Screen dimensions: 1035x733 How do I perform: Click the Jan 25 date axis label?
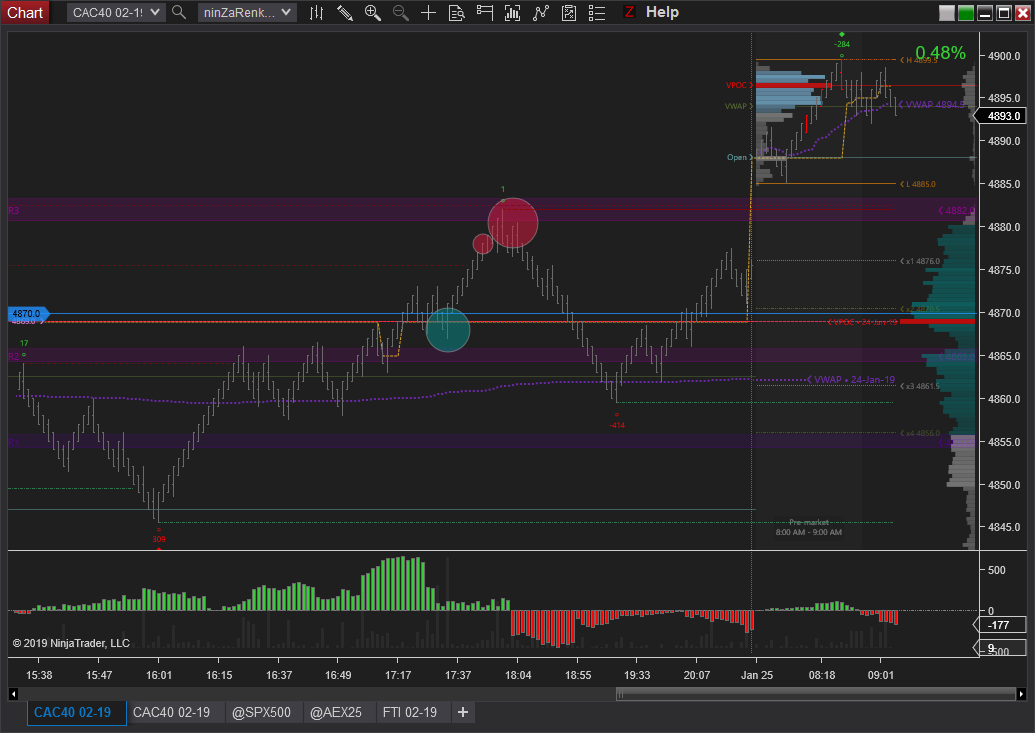[756, 676]
